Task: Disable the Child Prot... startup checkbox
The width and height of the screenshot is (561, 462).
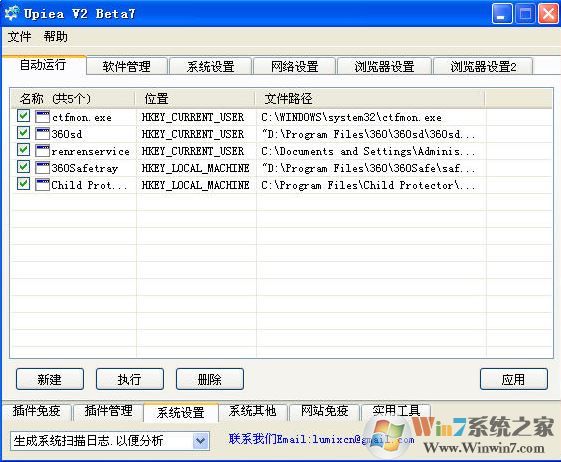Action: pos(23,184)
